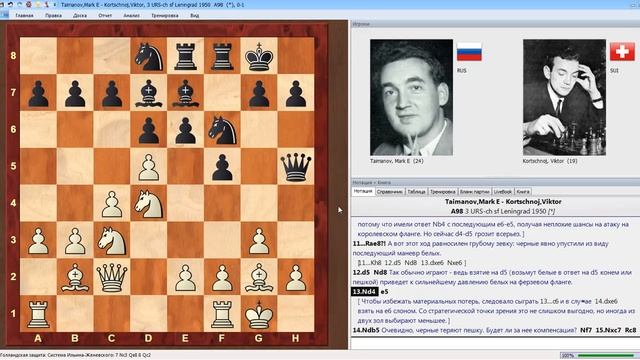Click the white queen on c2

tap(112, 277)
